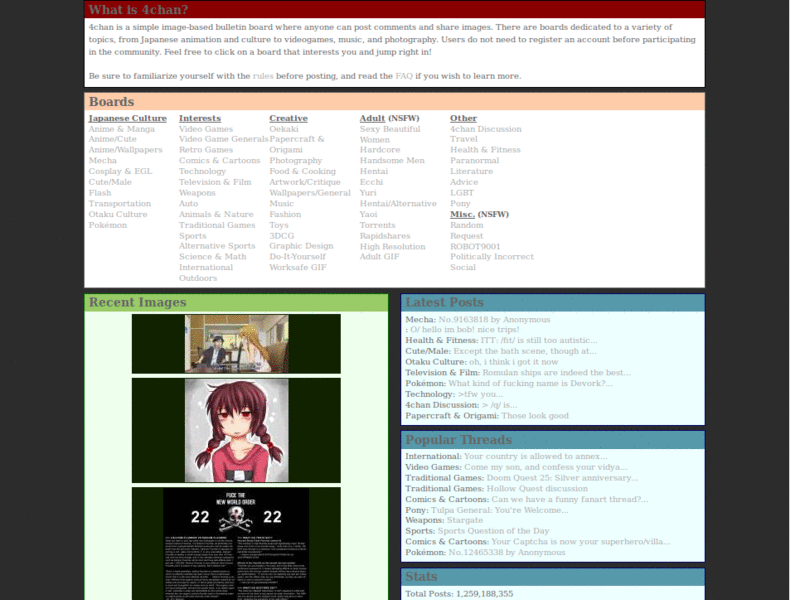Open the Travel board
Viewport: 800px width, 600px height.
click(464, 139)
